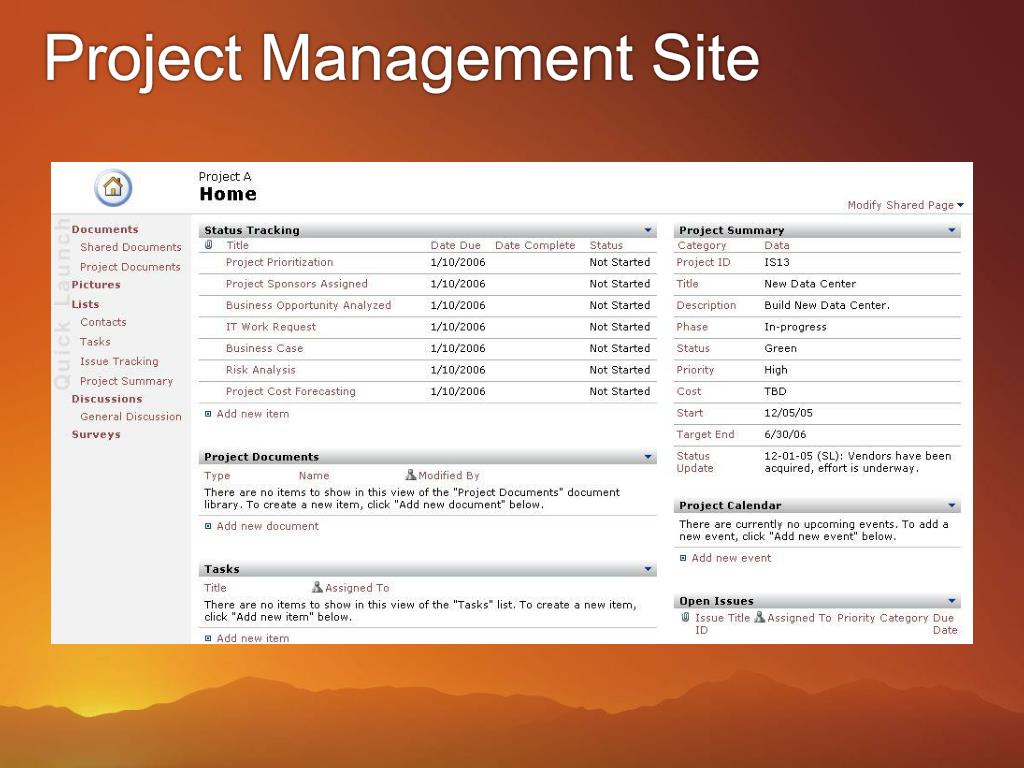Click paperclip icon in Open Issues header
The height and width of the screenshot is (768, 1024).
point(685,617)
